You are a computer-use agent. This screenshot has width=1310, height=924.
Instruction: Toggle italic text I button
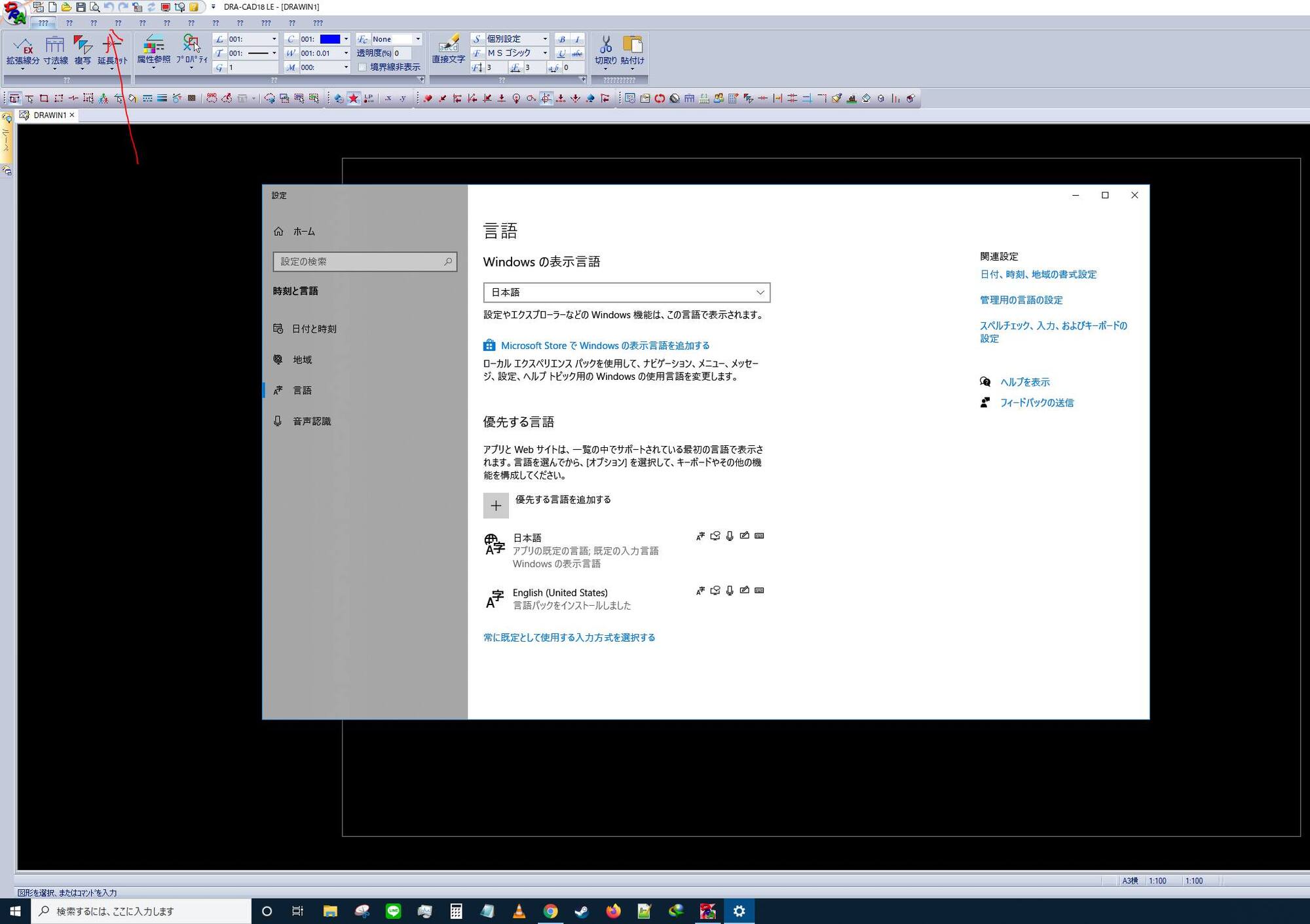click(x=577, y=39)
